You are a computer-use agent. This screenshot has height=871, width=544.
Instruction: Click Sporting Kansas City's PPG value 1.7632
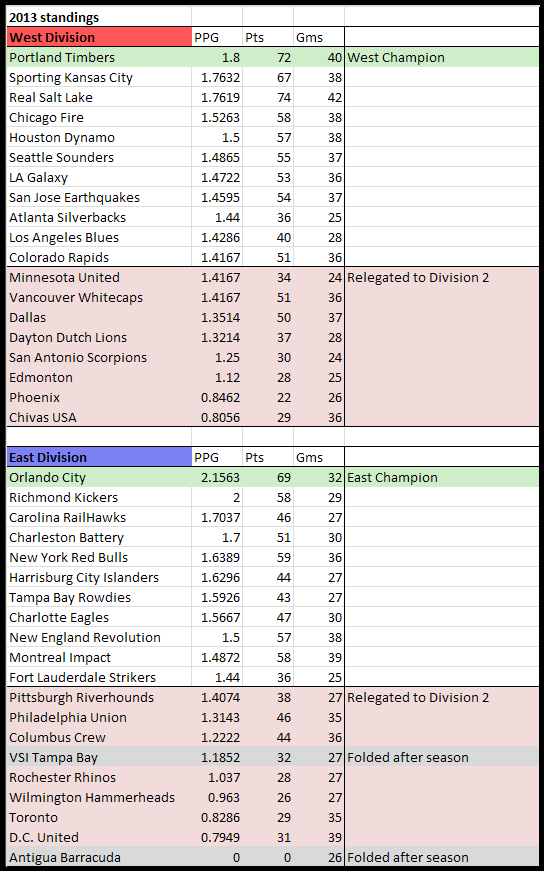[217, 77]
